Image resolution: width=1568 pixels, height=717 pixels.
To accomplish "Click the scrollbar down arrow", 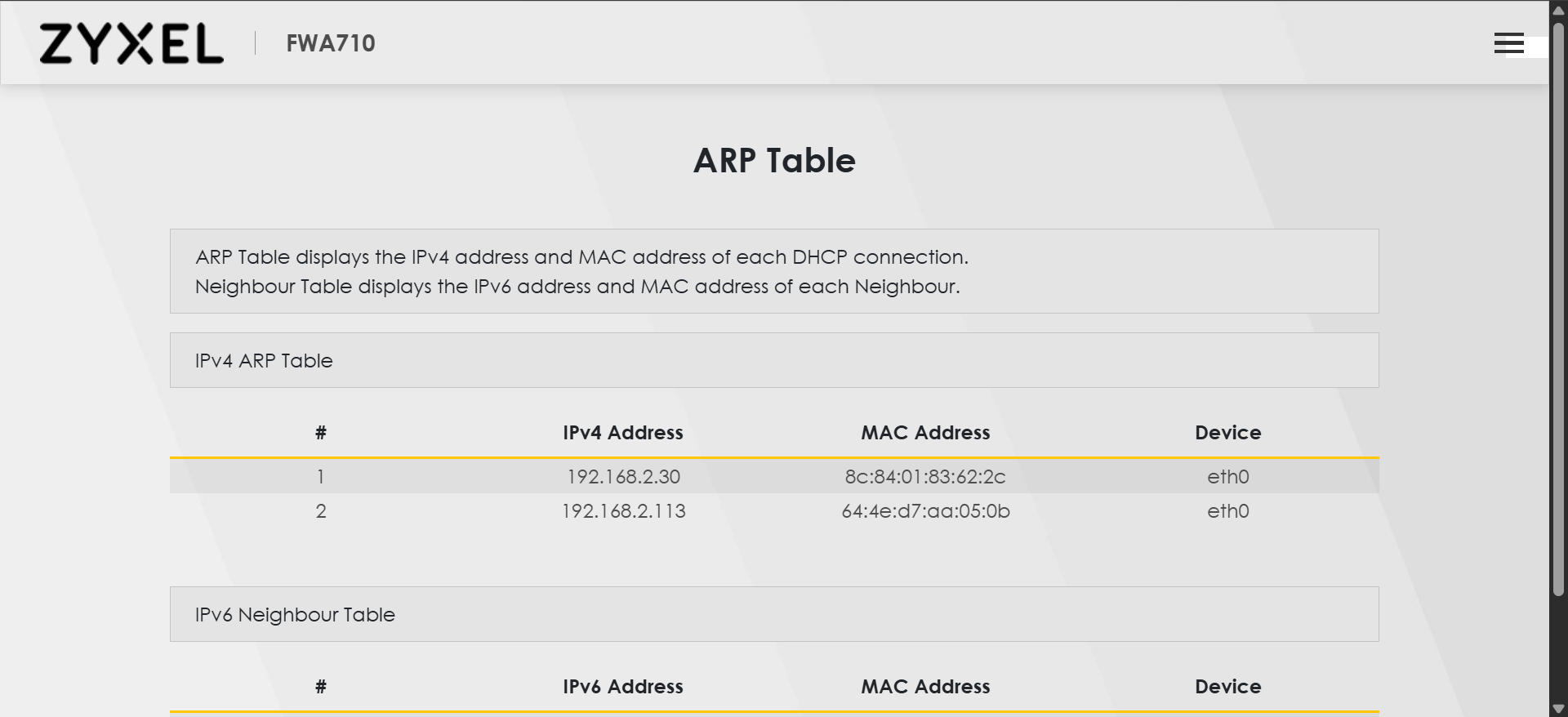I will pyautogui.click(x=1558, y=709).
